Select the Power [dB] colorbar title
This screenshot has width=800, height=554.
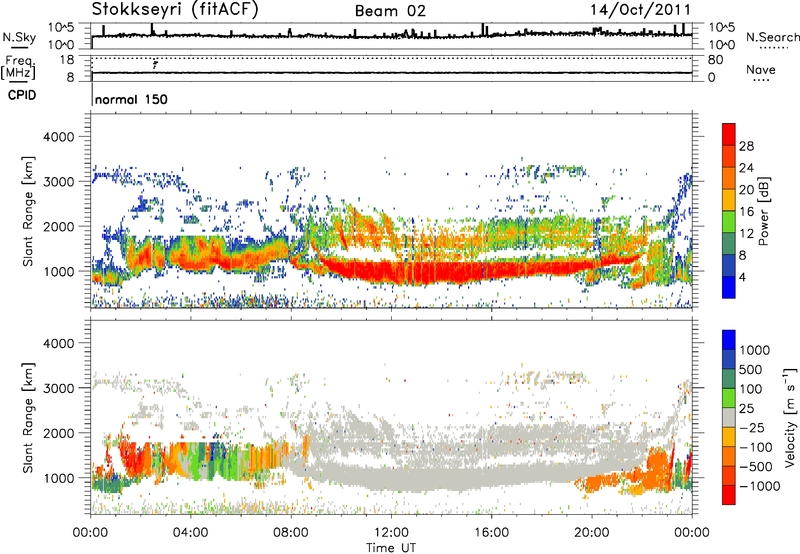(x=763, y=211)
